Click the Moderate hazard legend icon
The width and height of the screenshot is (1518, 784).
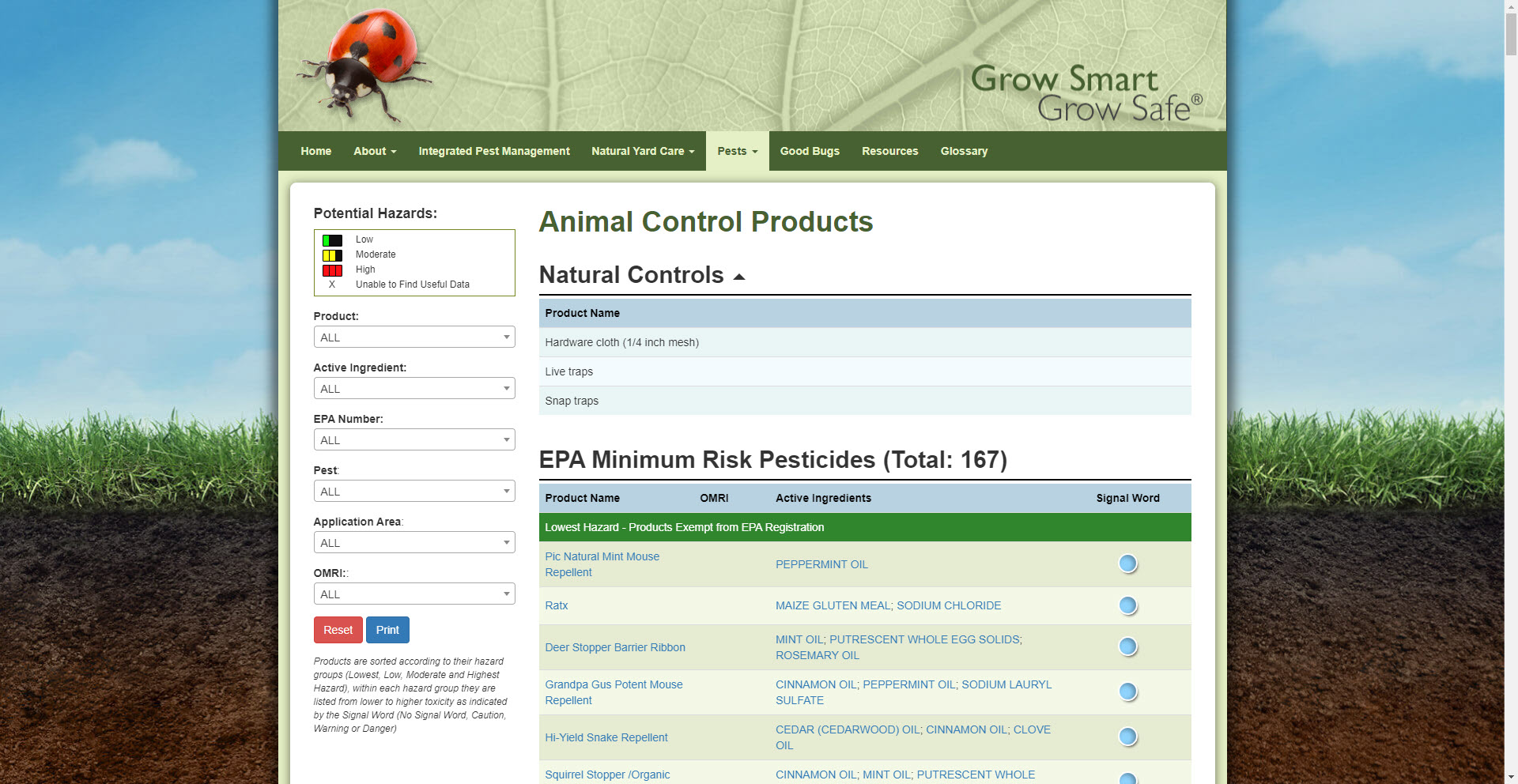[332, 255]
